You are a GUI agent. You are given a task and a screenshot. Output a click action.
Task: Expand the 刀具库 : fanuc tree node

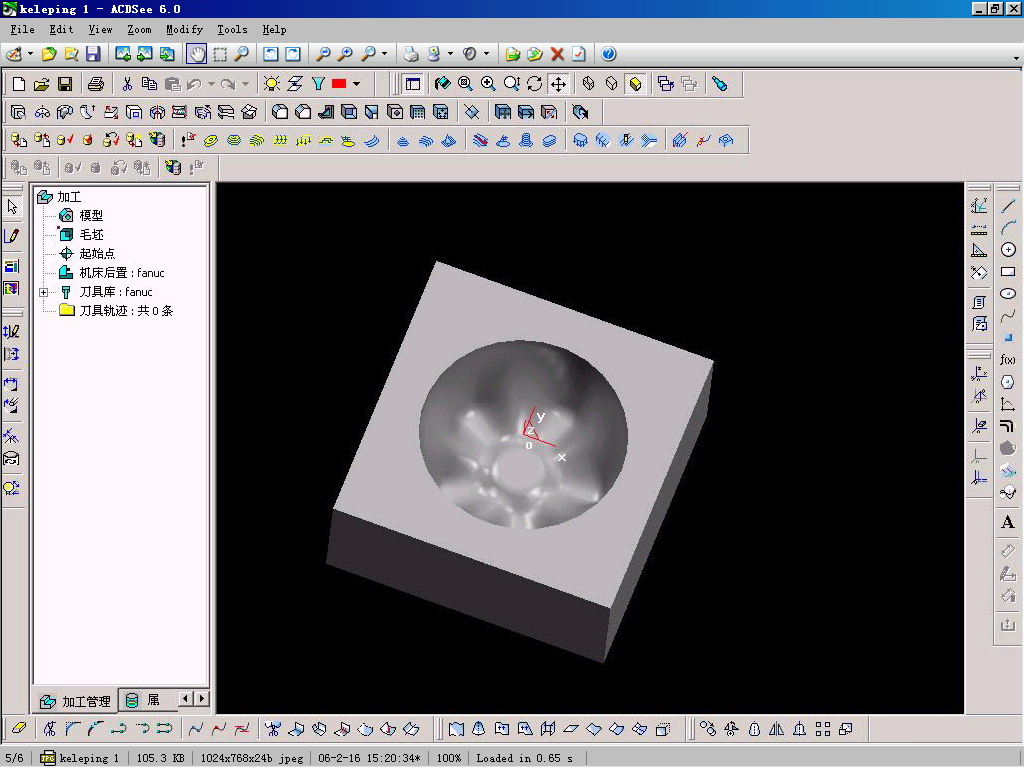point(44,292)
